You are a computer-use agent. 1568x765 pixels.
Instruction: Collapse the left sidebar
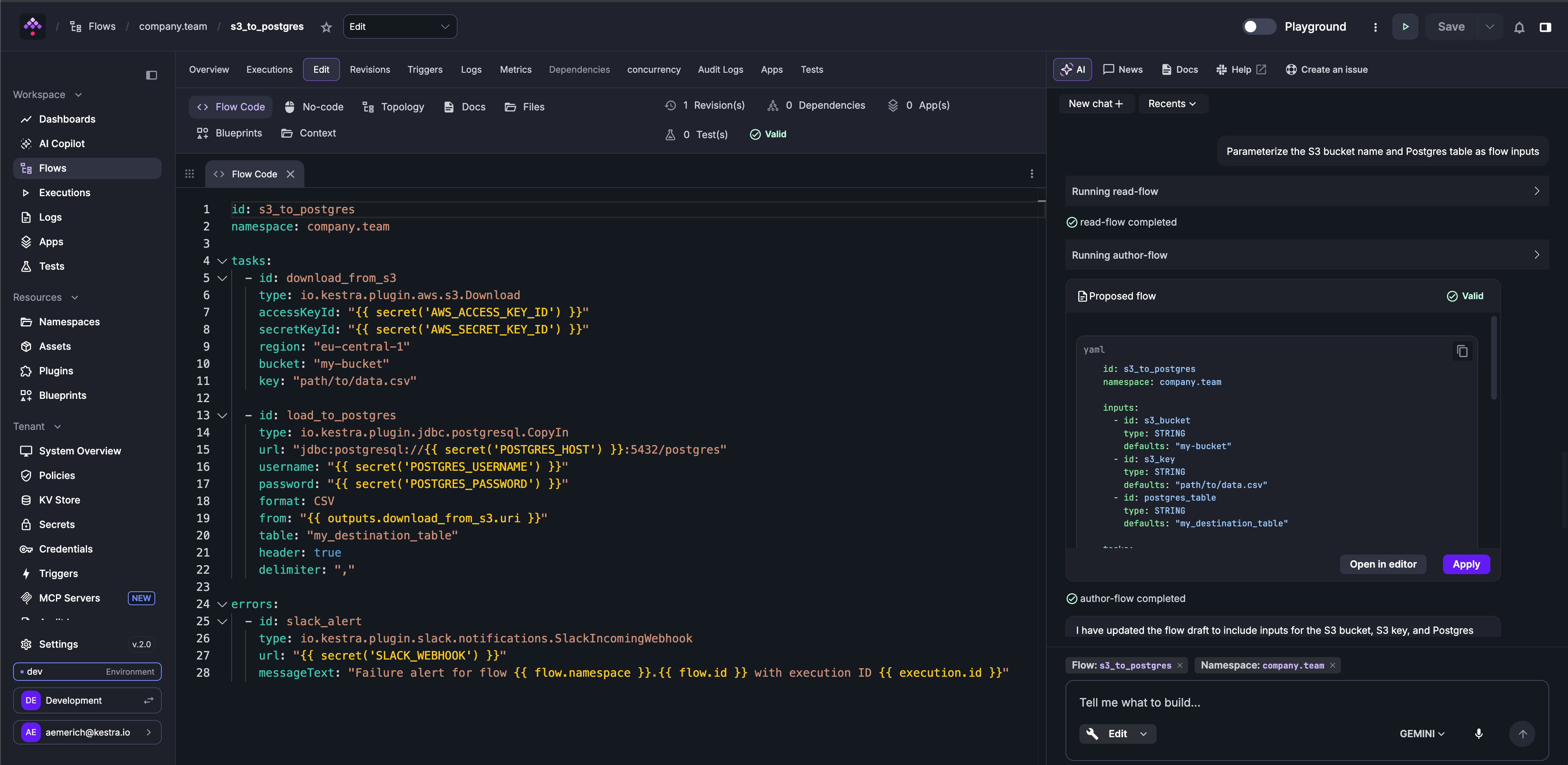pyautogui.click(x=152, y=75)
